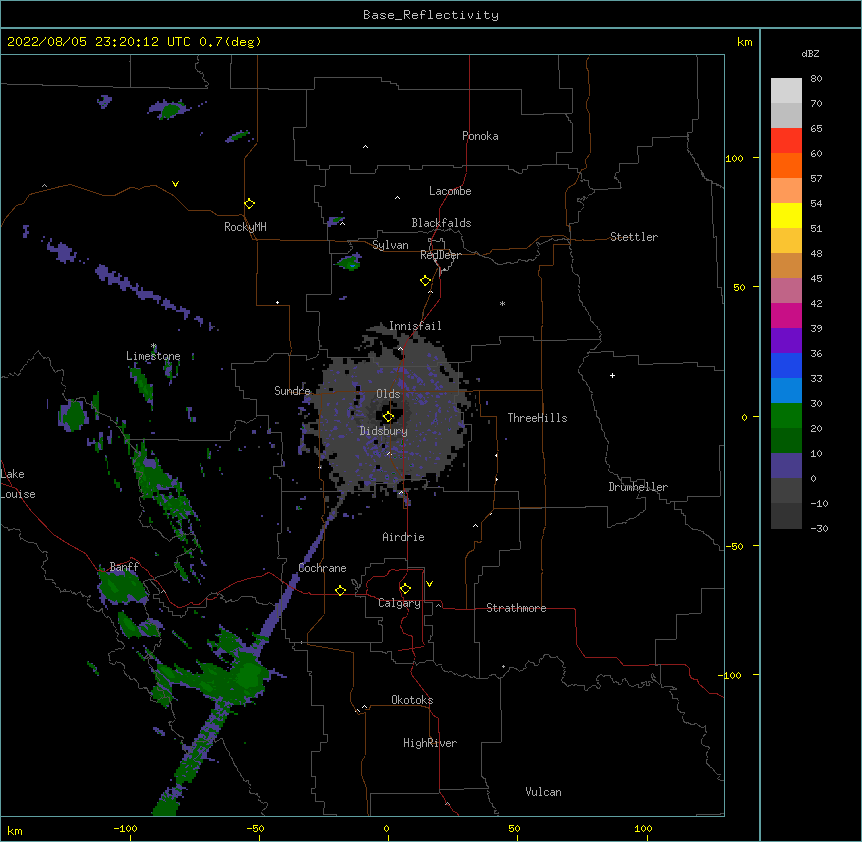Viewport: 862px width, 842px height.
Task: Click the Okotoks city label
Action: coord(412,700)
